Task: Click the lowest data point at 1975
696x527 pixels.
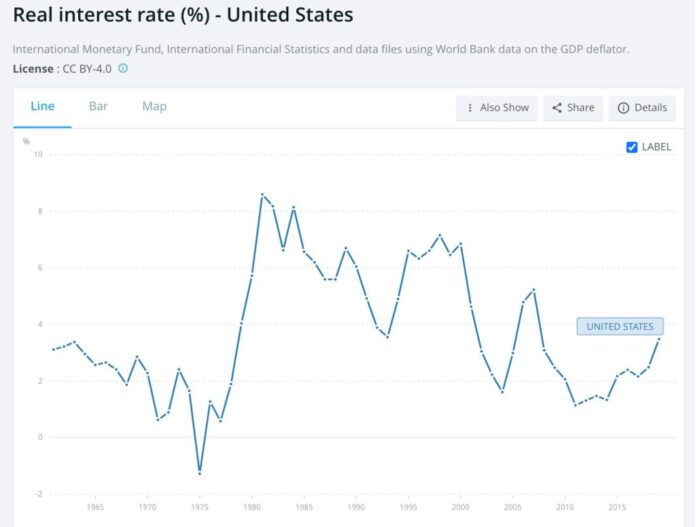Action: pyautogui.click(x=200, y=472)
